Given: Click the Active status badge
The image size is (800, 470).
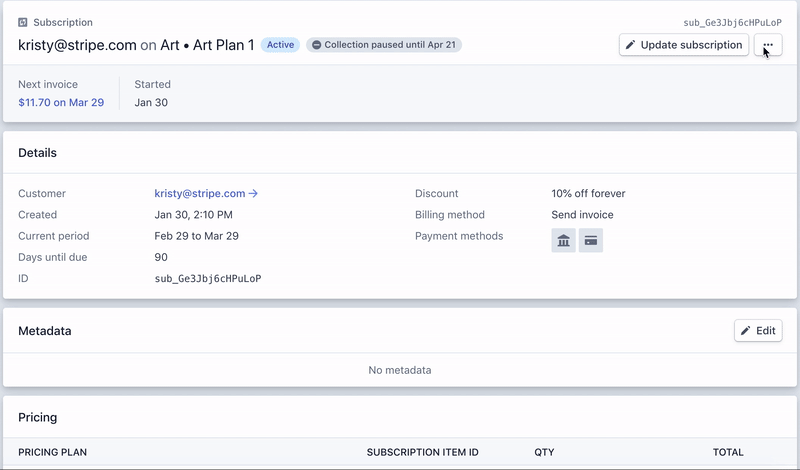Looking at the screenshot, I should [x=280, y=45].
